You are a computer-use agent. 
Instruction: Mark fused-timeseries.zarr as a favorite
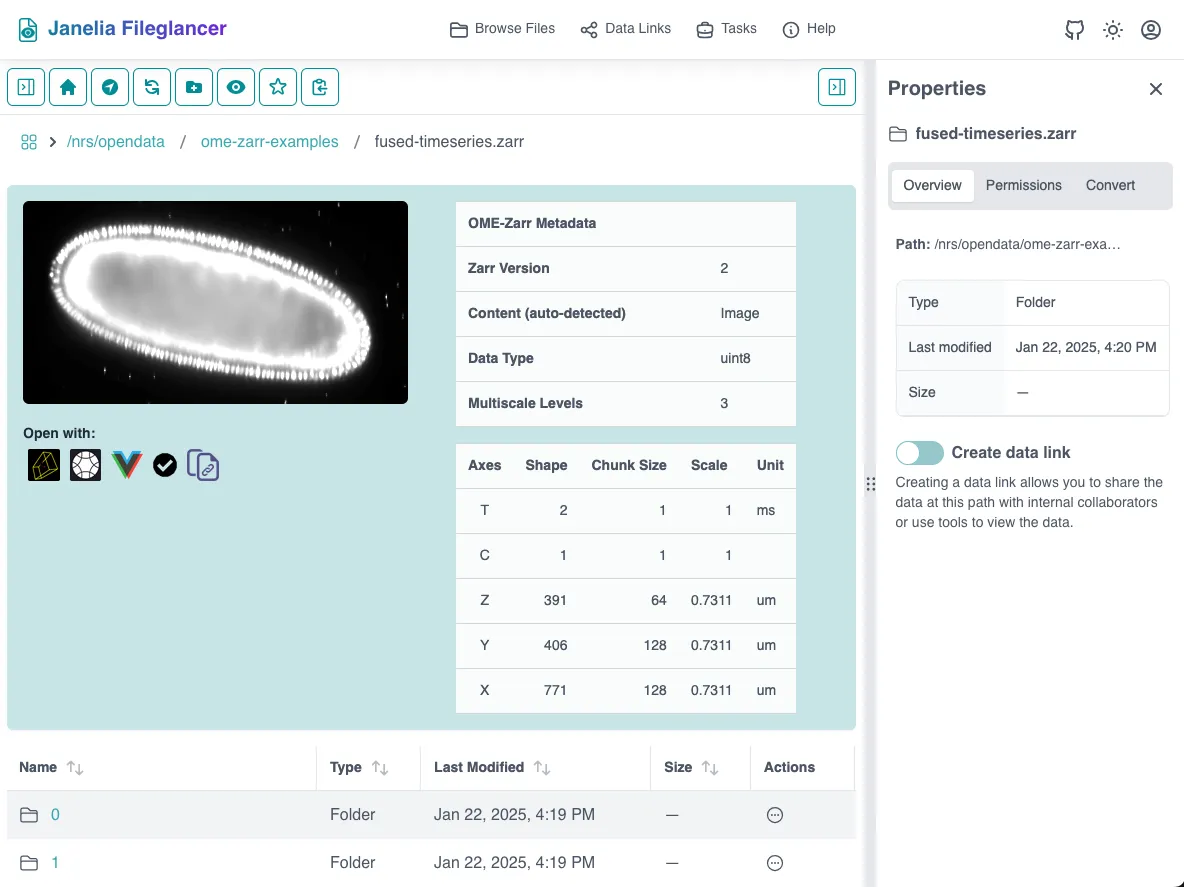278,87
